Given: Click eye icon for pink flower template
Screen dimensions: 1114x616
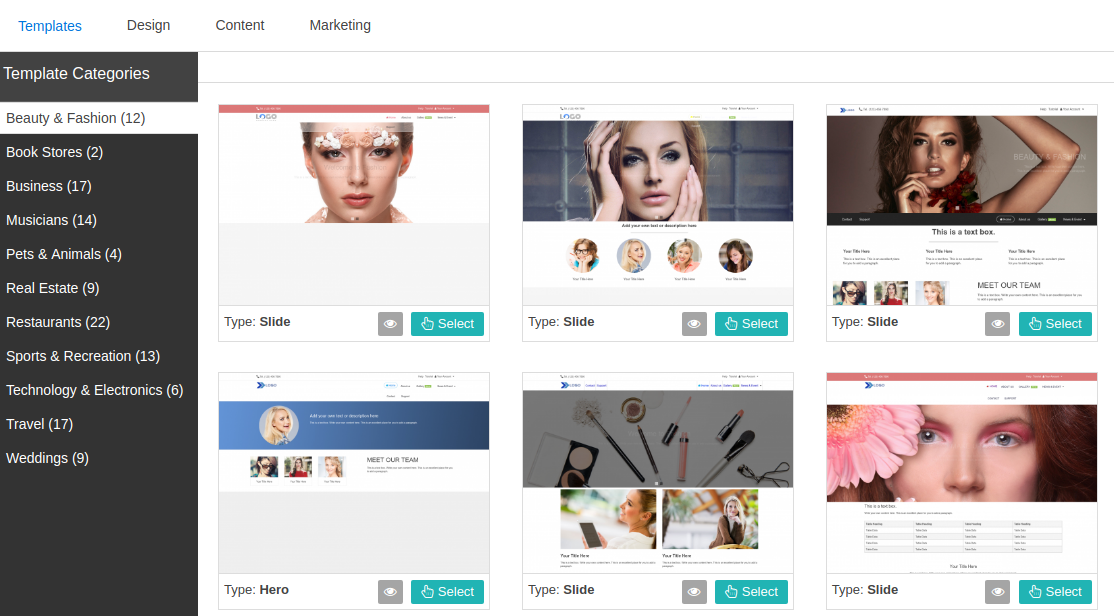Looking at the screenshot, I should (x=997, y=591).
